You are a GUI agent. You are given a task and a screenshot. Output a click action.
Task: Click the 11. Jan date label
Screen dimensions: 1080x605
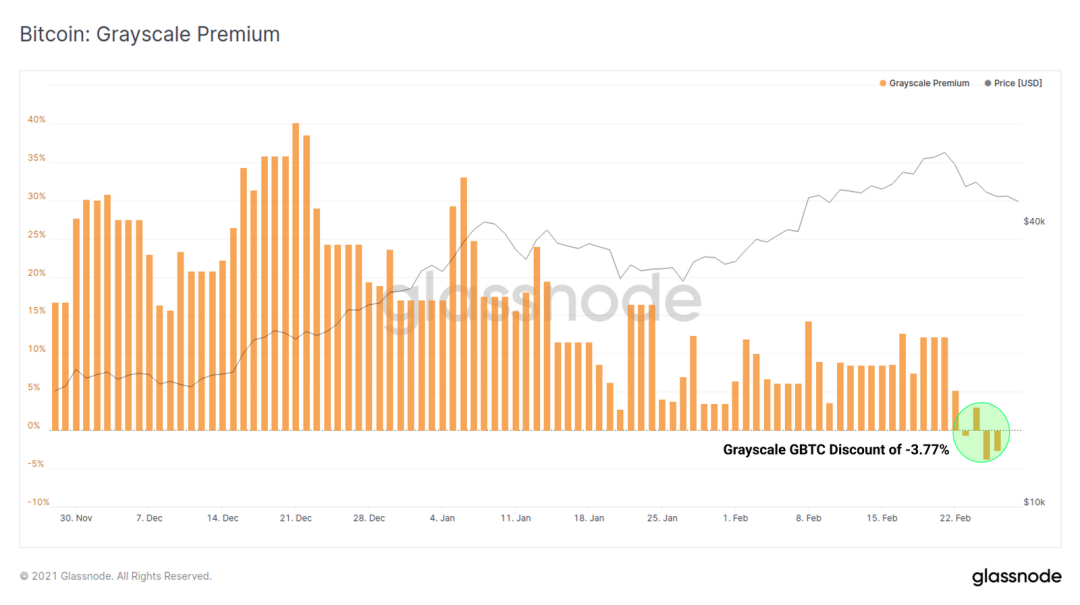click(516, 518)
